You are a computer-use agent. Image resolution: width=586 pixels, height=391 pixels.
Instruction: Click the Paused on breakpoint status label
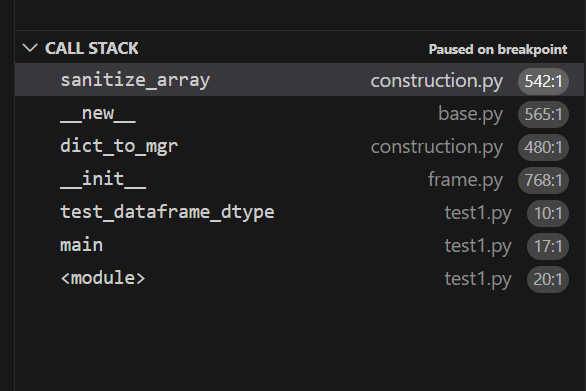(x=498, y=49)
